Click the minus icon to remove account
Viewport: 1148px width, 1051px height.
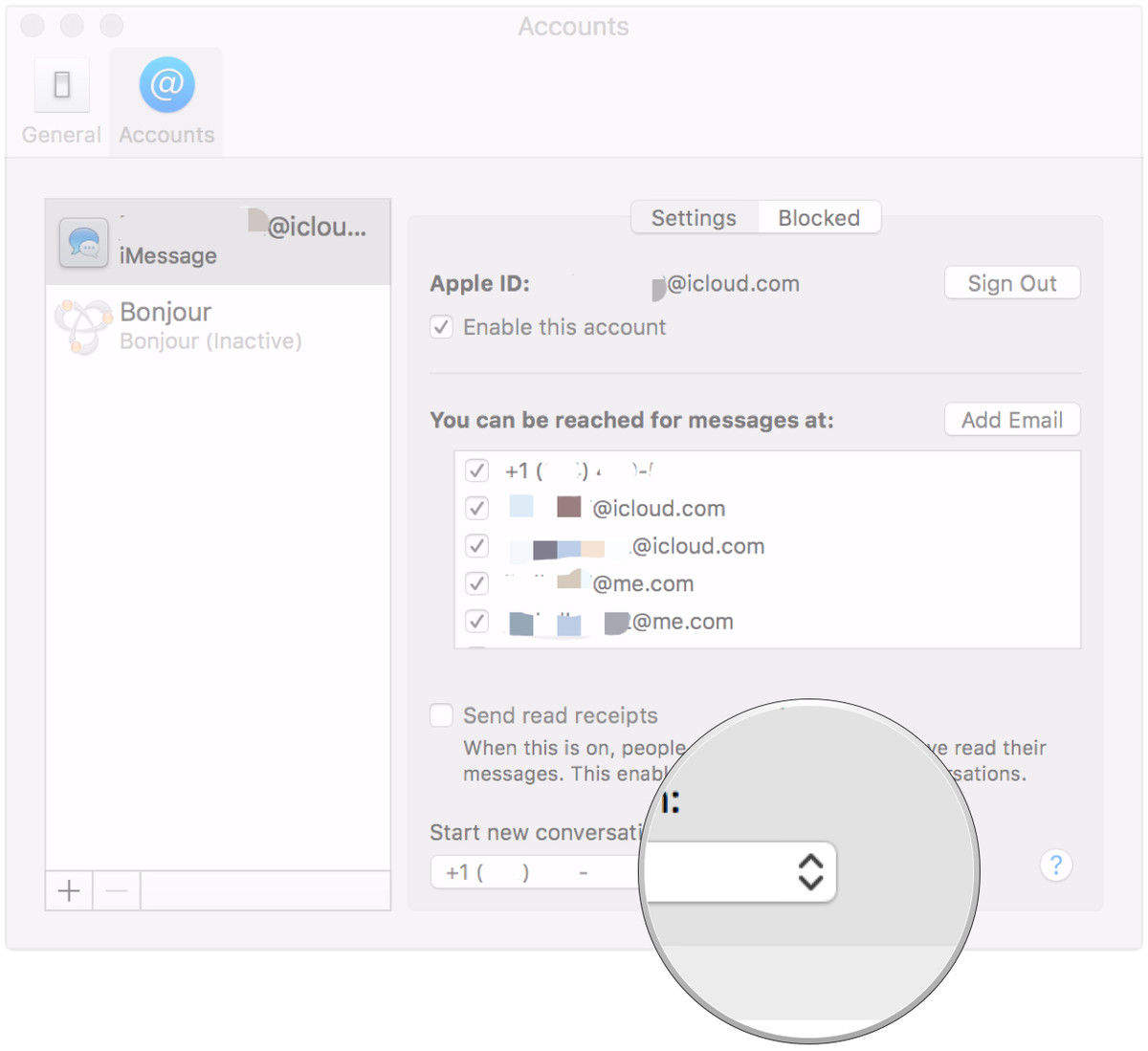117,891
